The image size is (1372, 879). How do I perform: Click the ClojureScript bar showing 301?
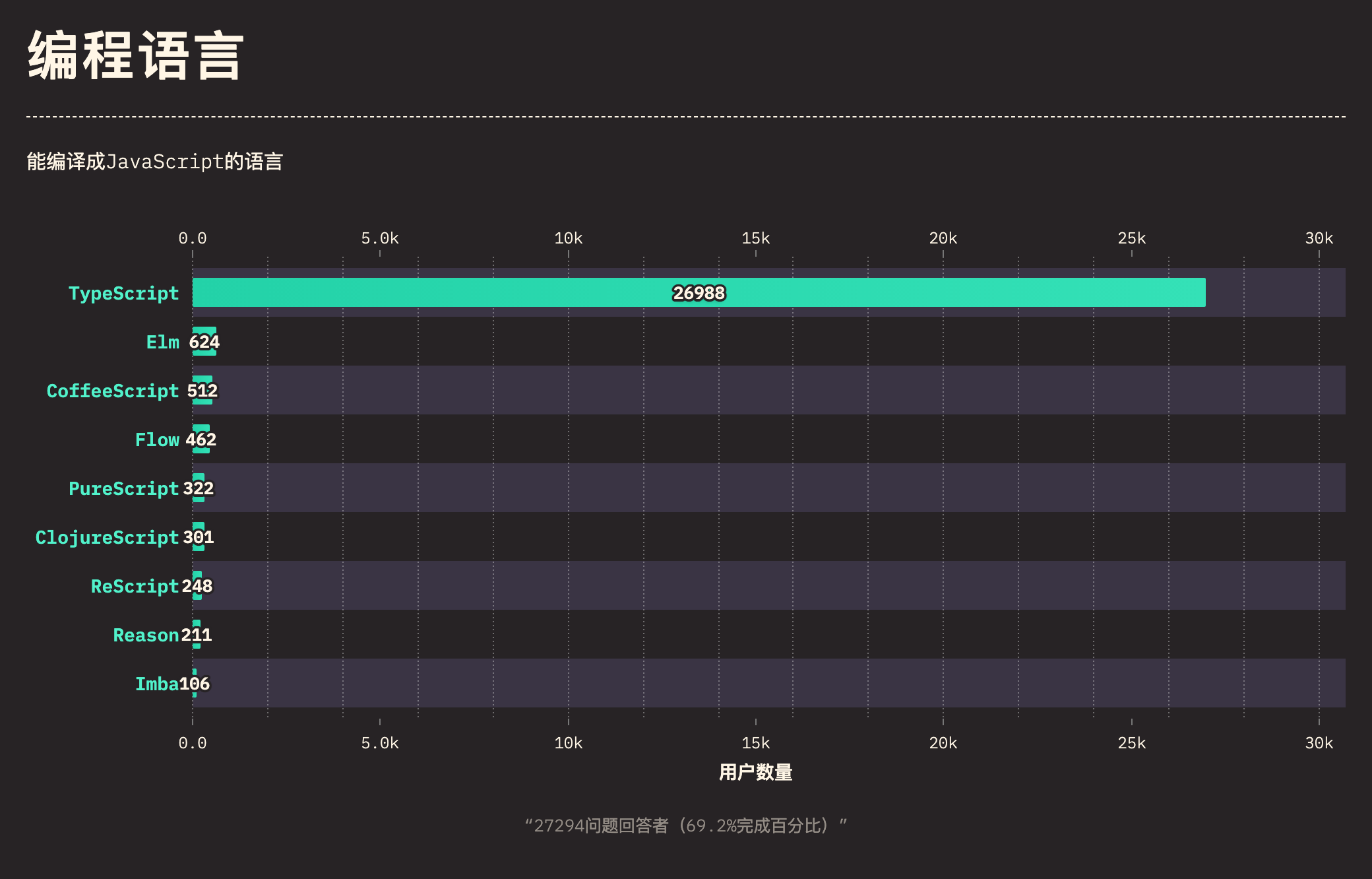pos(199,537)
